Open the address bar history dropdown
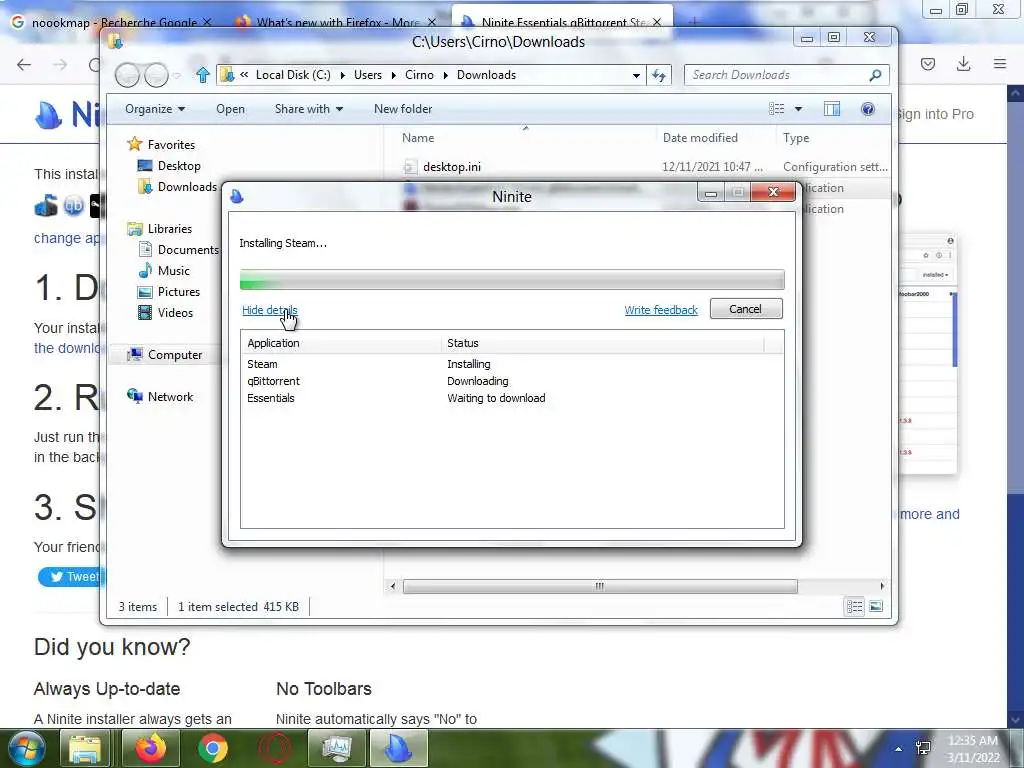Image resolution: width=1024 pixels, height=768 pixels. [x=636, y=75]
